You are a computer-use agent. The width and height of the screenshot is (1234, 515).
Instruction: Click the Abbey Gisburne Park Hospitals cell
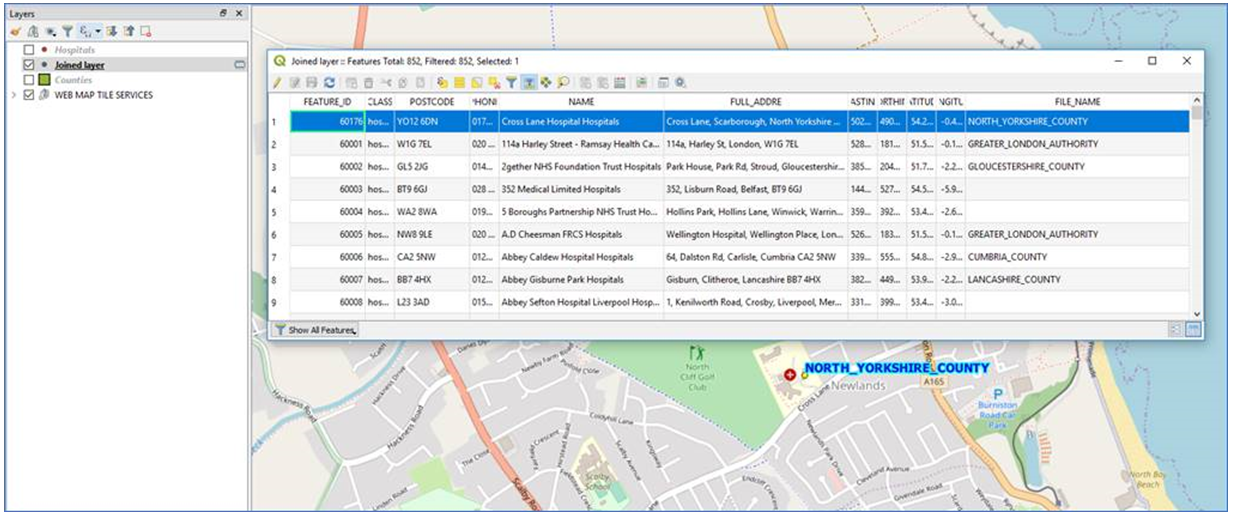(x=581, y=279)
